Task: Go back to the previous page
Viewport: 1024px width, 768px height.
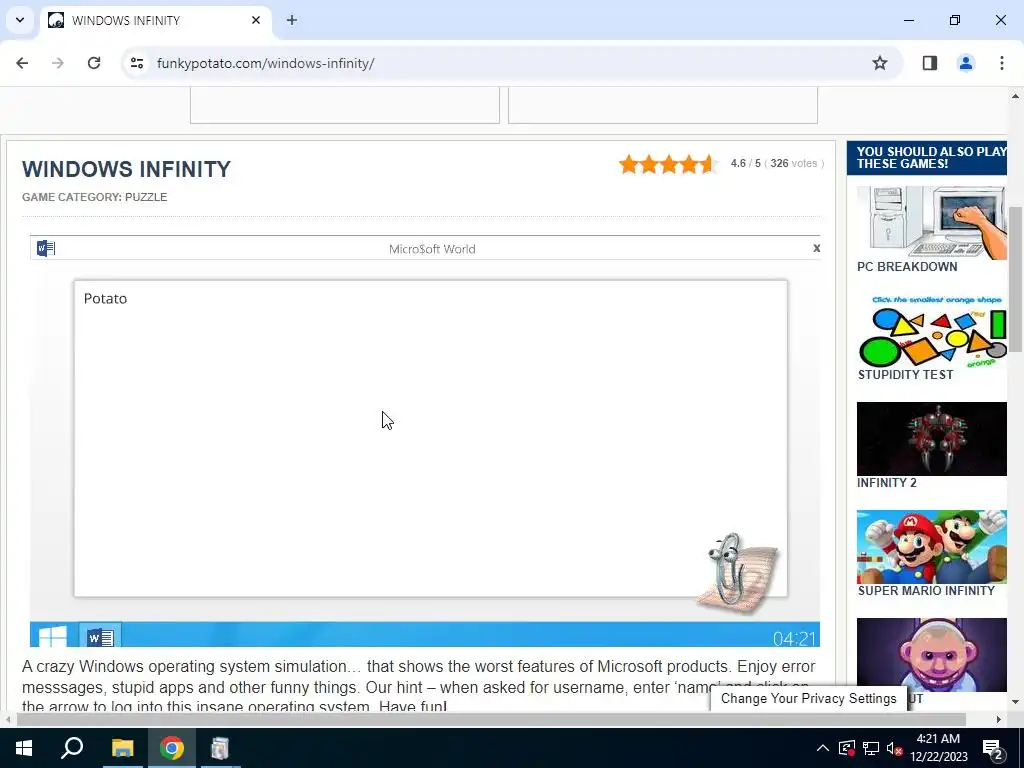Action: (22, 63)
